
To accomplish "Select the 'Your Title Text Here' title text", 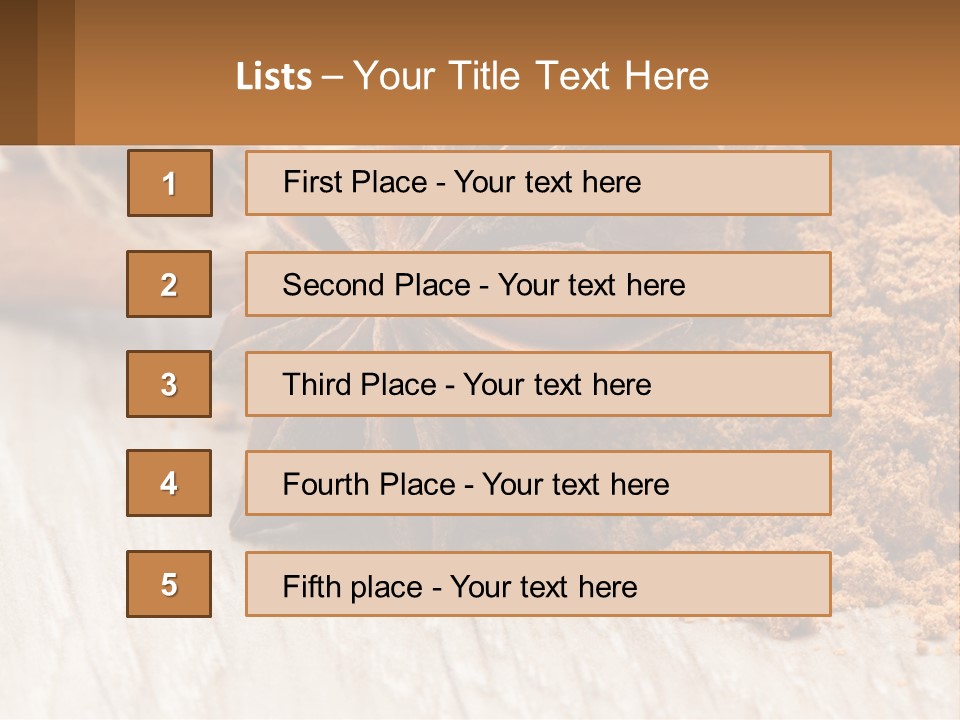I will point(531,76).
